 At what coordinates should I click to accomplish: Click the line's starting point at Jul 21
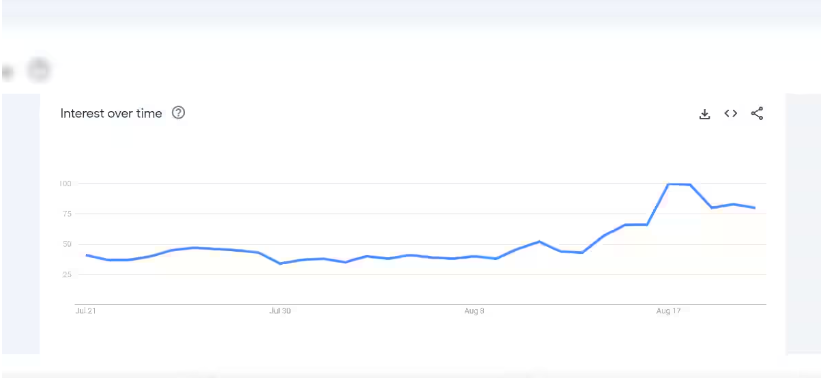pyautogui.click(x=86, y=255)
